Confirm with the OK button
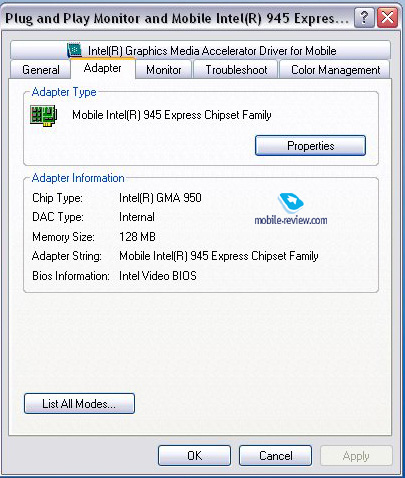405x478 pixels. [x=194, y=455]
